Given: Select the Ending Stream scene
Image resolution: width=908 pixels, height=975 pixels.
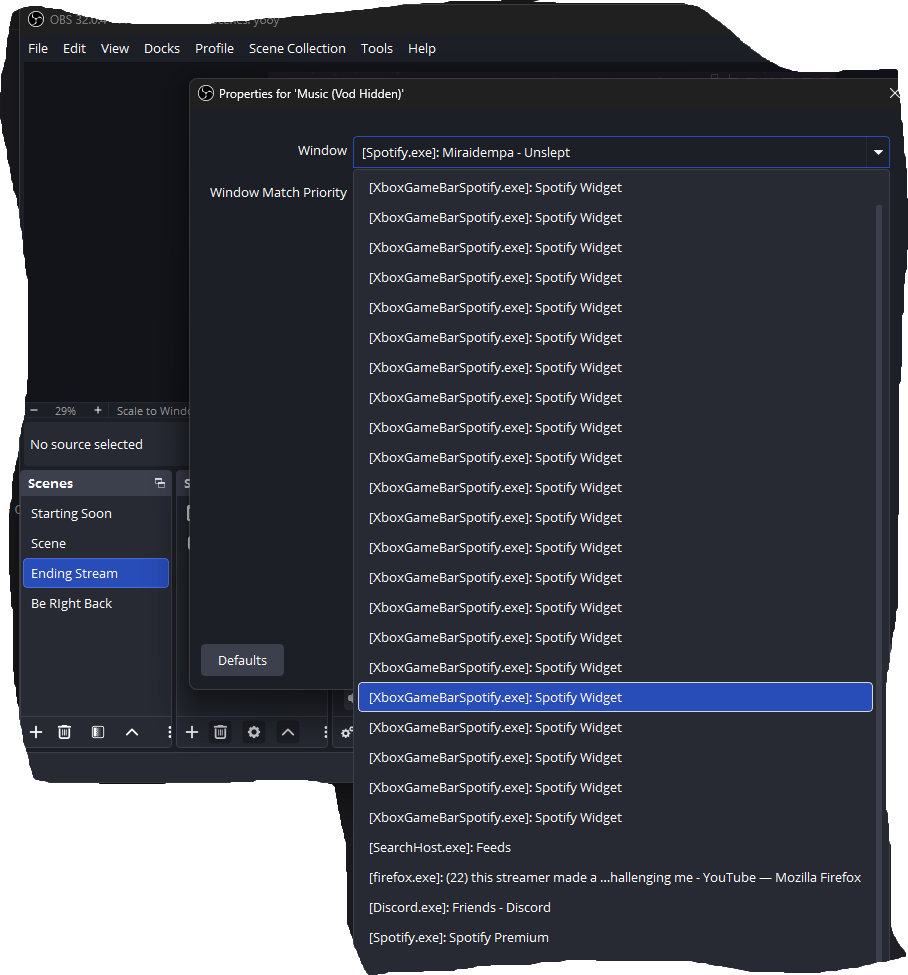Looking at the screenshot, I should tap(96, 573).
